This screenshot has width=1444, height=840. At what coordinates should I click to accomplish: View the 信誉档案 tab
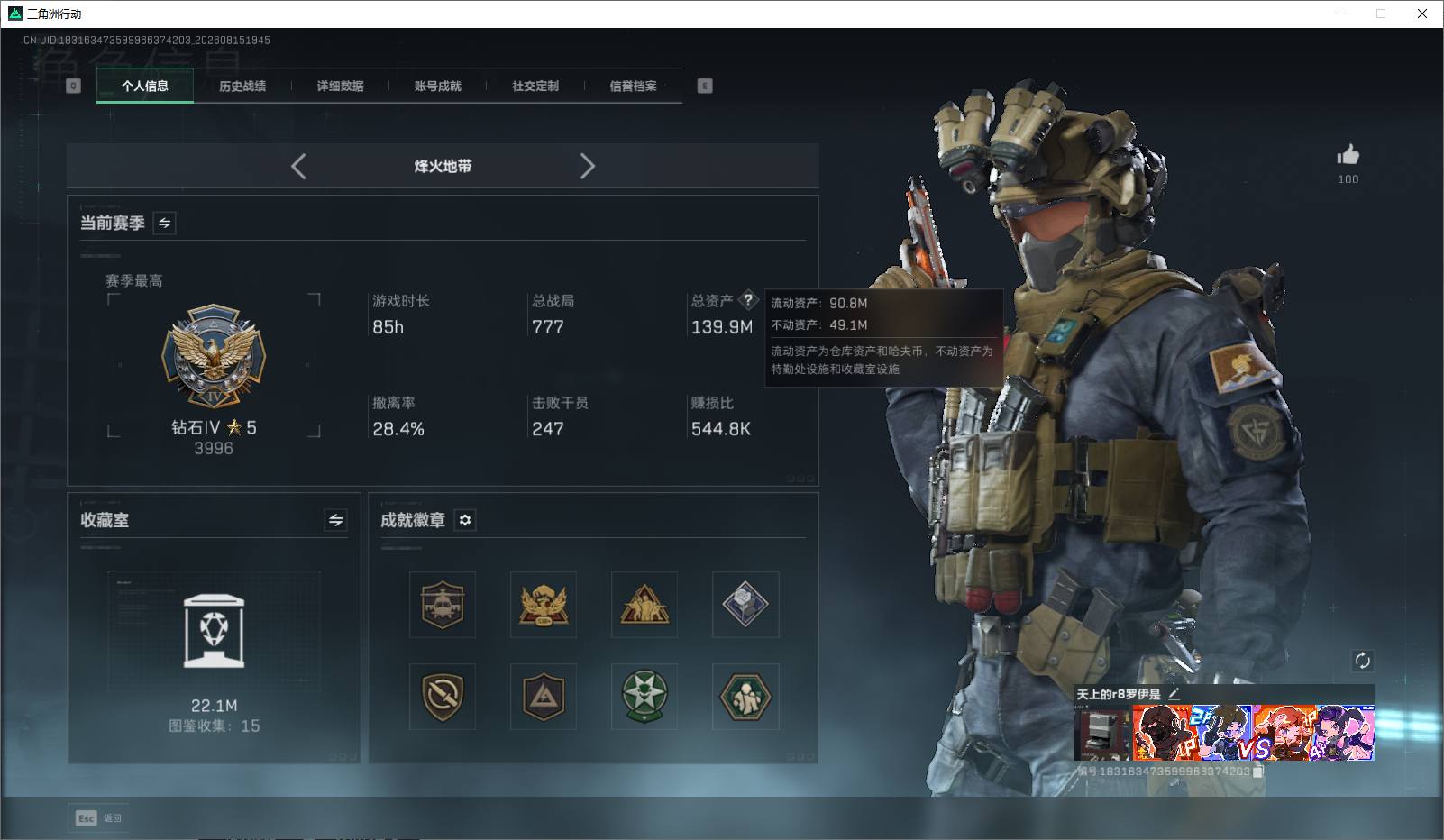point(633,86)
